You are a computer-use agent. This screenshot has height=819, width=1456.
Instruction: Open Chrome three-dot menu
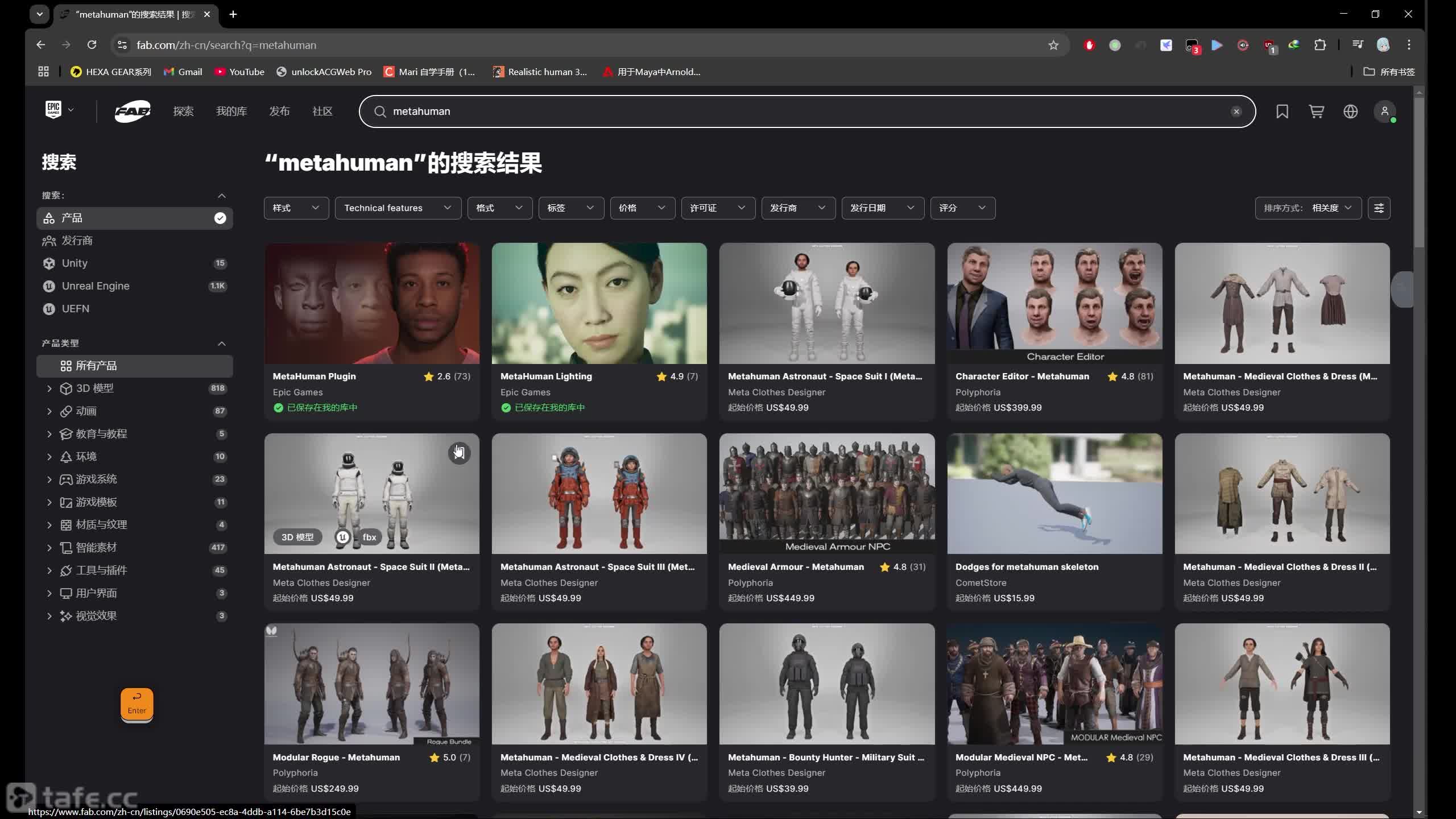click(1409, 45)
